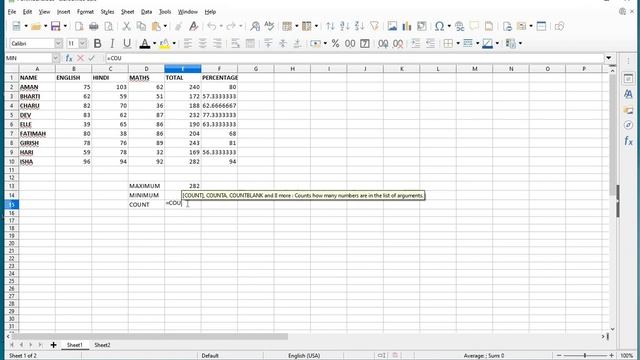Open the font size 11 dropdown

point(83,44)
